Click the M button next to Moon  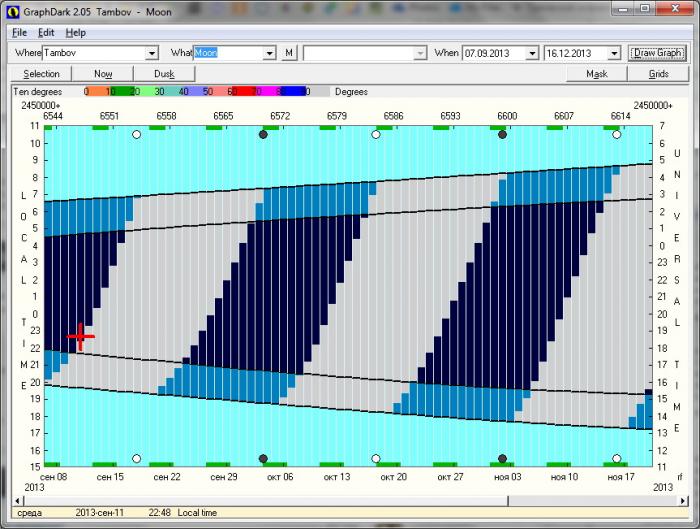(289, 53)
